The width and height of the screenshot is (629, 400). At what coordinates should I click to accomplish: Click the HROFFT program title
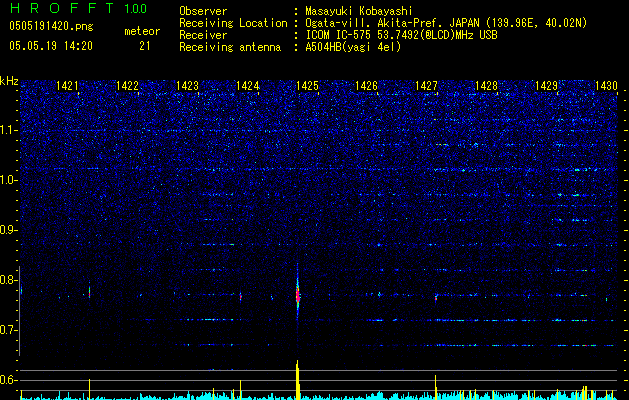pyautogui.click(x=61, y=8)
